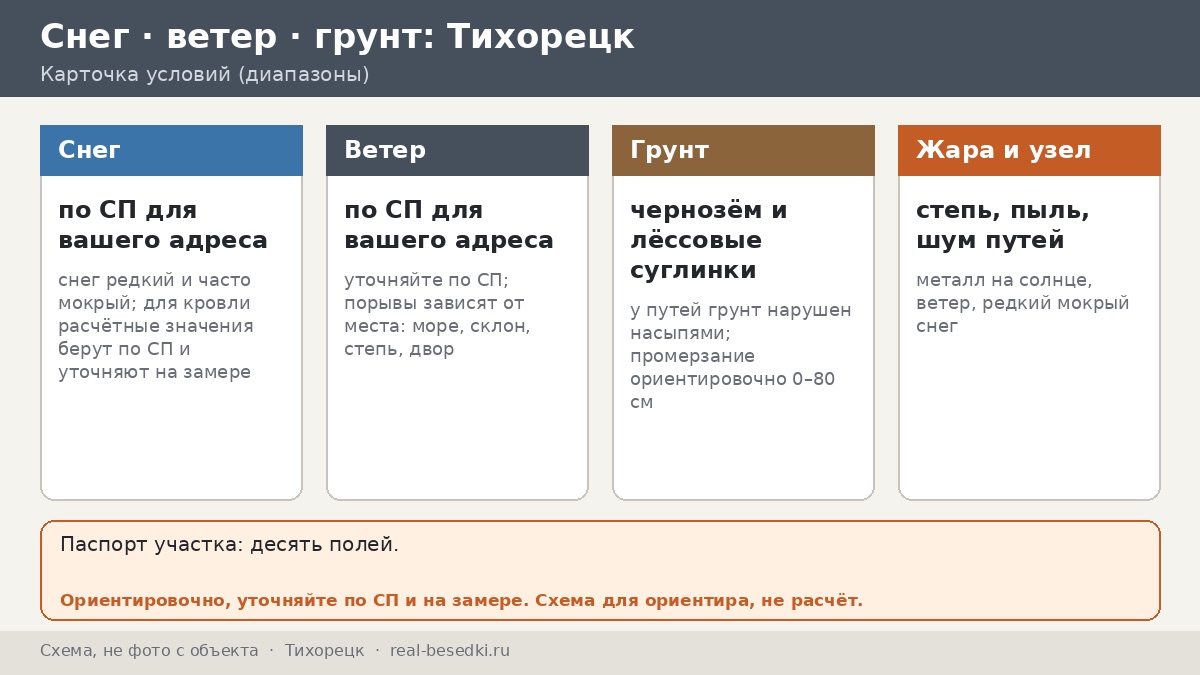
Task: Click the brown 'Грунт' card header
Action: pyautogui.click(x=743, y=150)
